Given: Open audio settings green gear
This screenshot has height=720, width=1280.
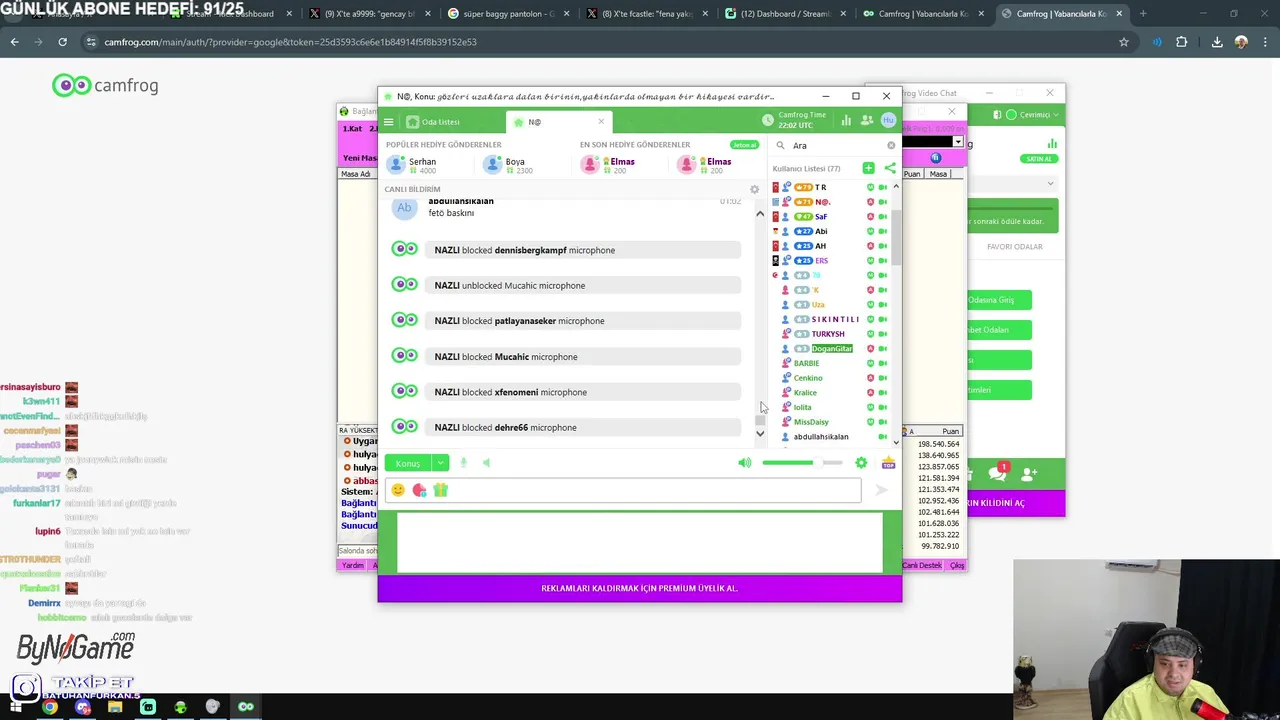Looking at the screenshot, I should tap(861, 463).
